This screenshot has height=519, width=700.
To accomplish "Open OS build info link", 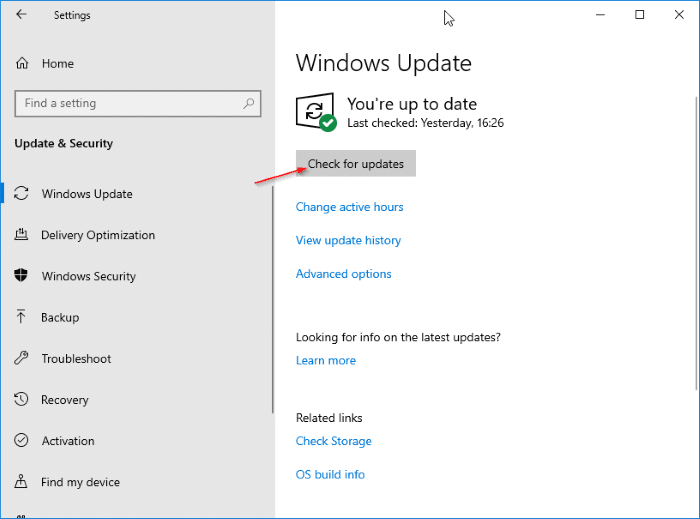I will pyautogui.click(x=330, y=474).
